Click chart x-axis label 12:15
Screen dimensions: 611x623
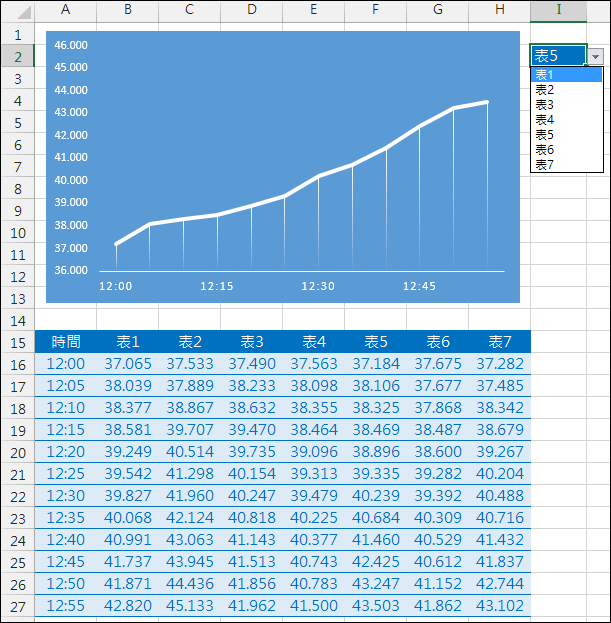click(217, 286)
